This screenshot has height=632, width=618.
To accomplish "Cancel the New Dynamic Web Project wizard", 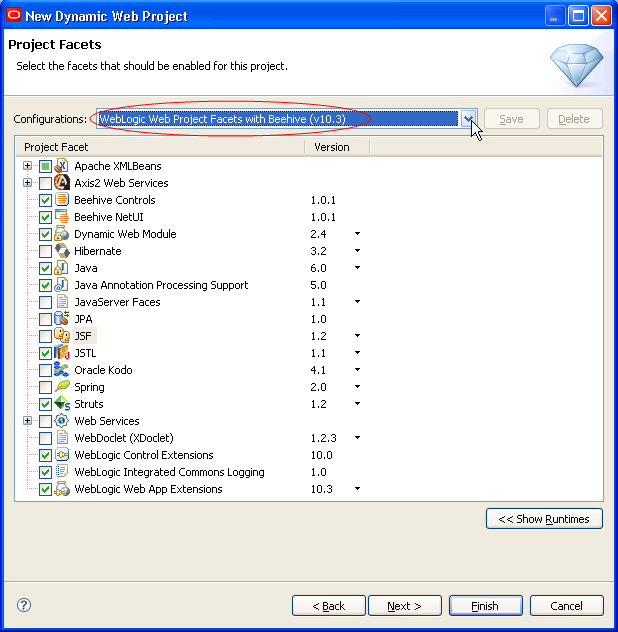I will 566,605.
